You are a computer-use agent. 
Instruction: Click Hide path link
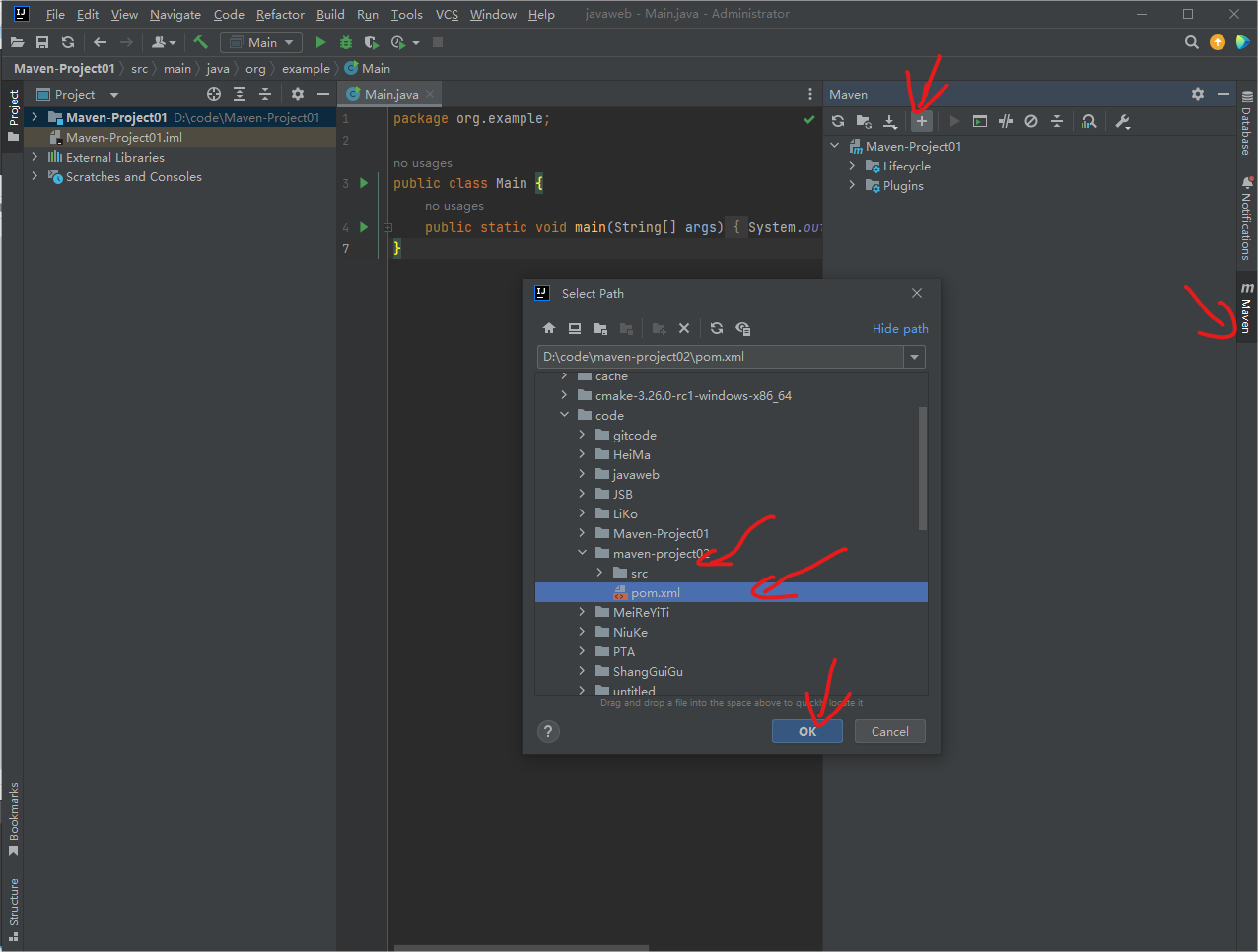point(900,328)
